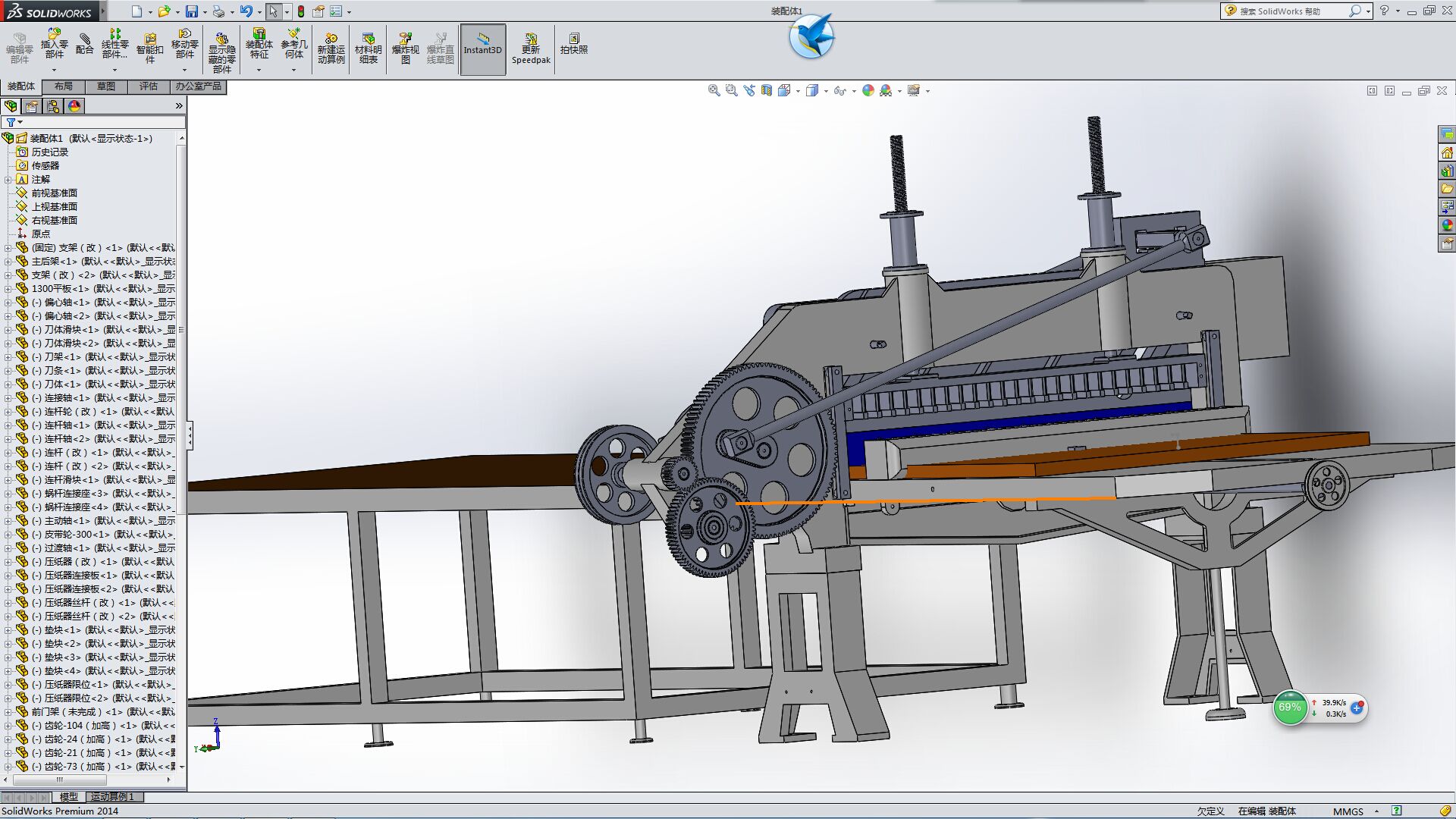1456x819 pixels.
Task: Select the 局部放大 (Zoom to Area) icon
Action: coord(730,89)
